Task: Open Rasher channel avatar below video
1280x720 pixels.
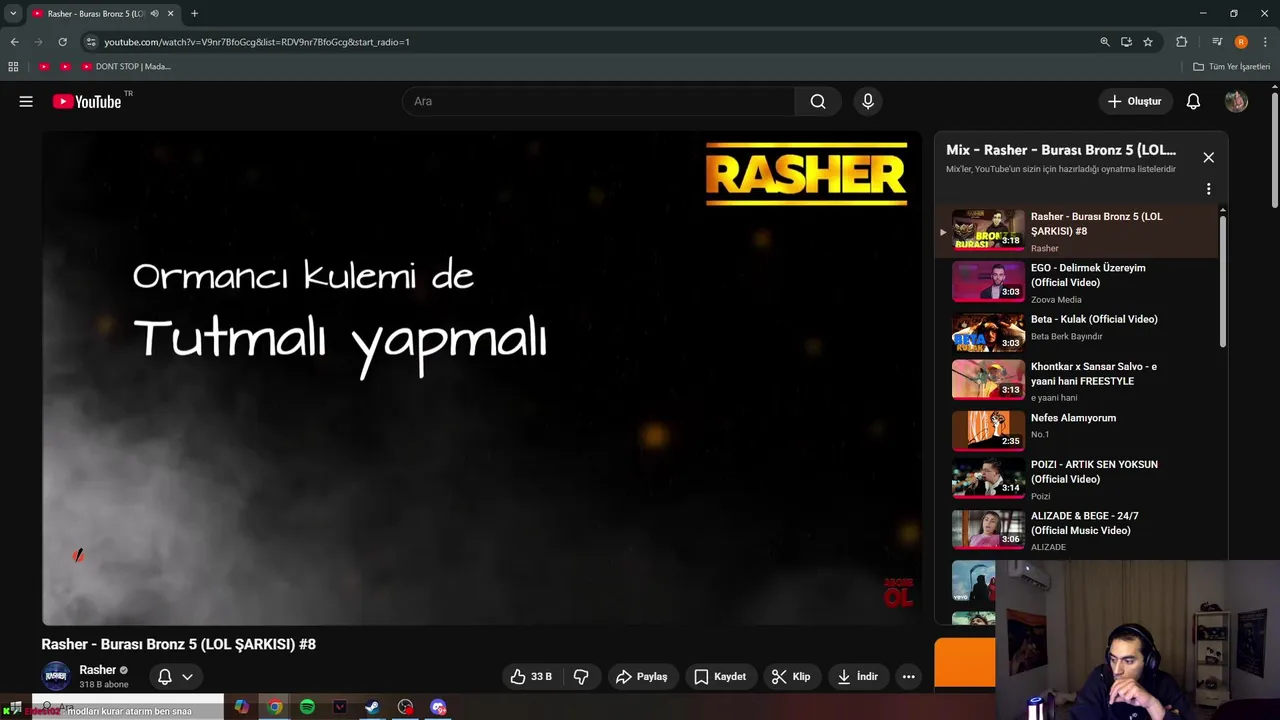Action: pyautogui.click(x=56, y=677)
